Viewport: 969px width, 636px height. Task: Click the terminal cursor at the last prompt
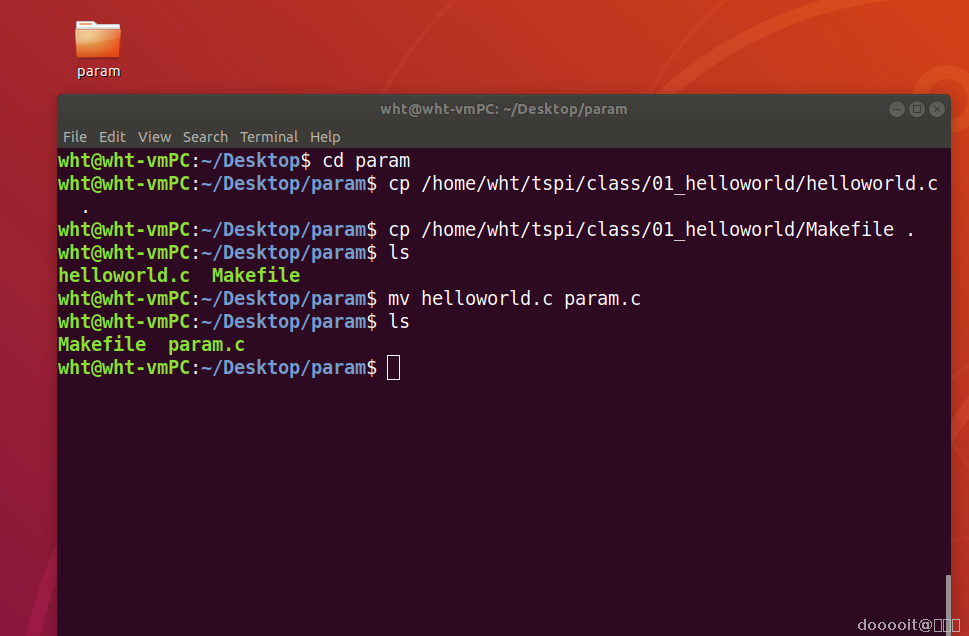(x=393, y=368)
